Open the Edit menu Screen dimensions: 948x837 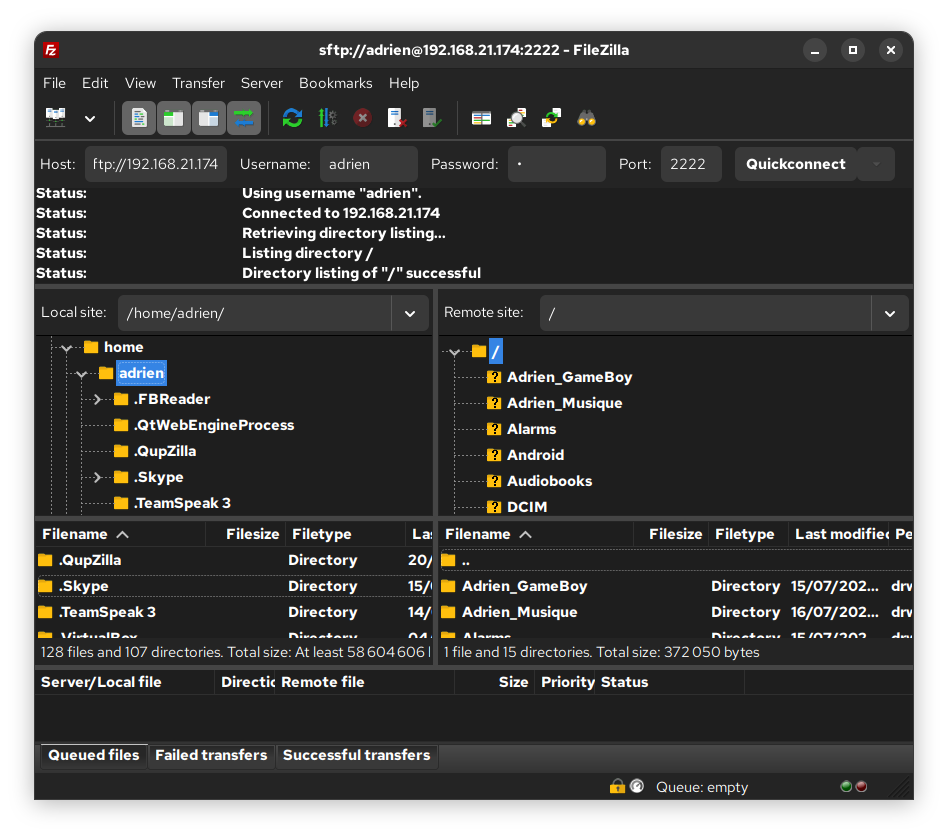tap(95, 83)
